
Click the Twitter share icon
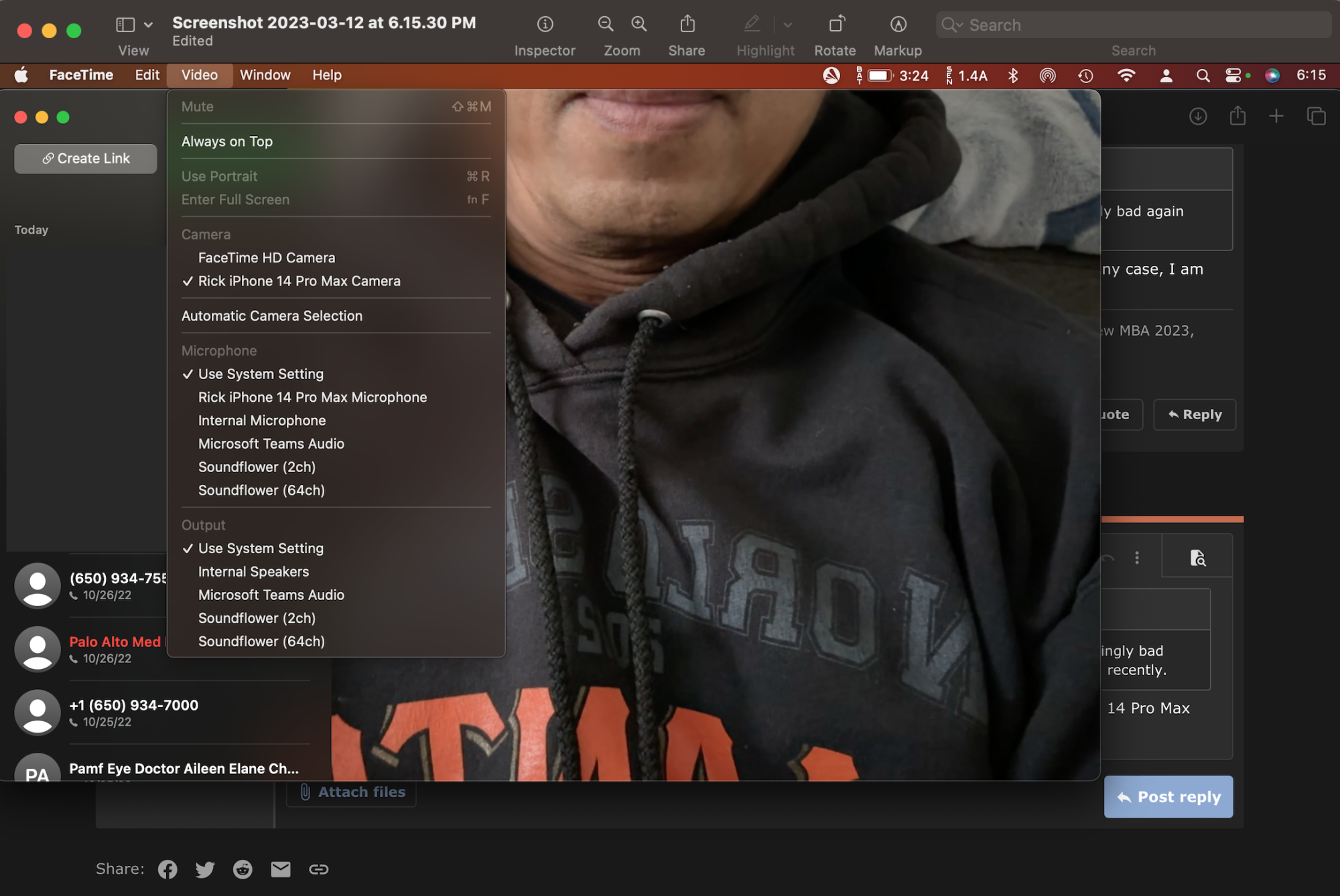click(205, 869)
